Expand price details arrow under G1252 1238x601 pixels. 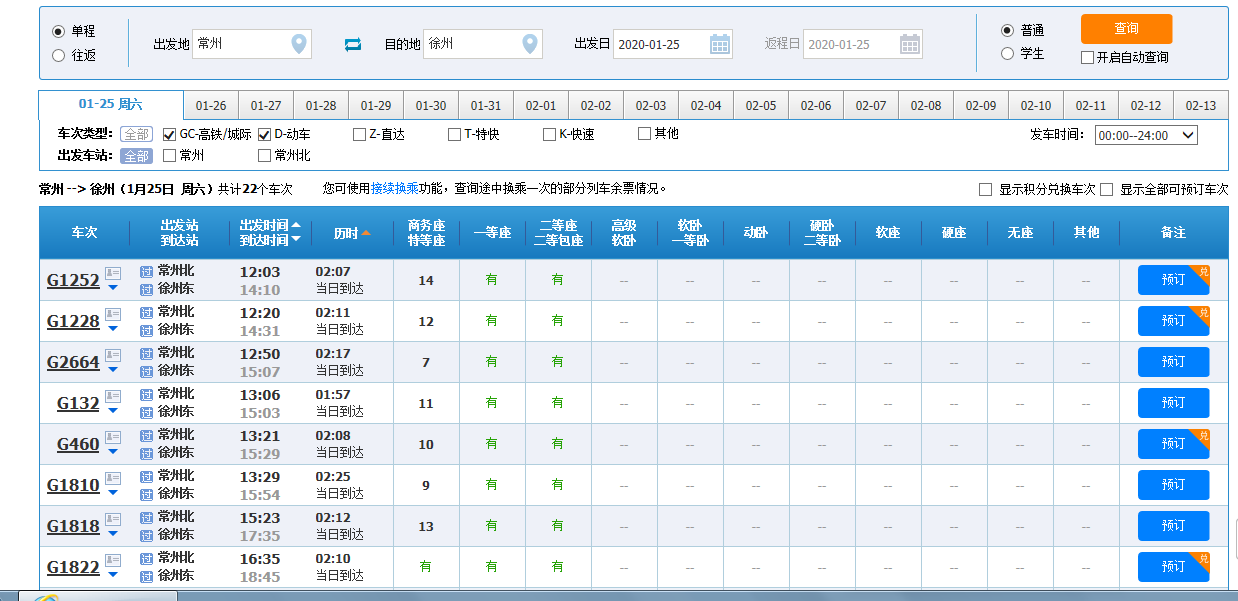pos(113,288)
